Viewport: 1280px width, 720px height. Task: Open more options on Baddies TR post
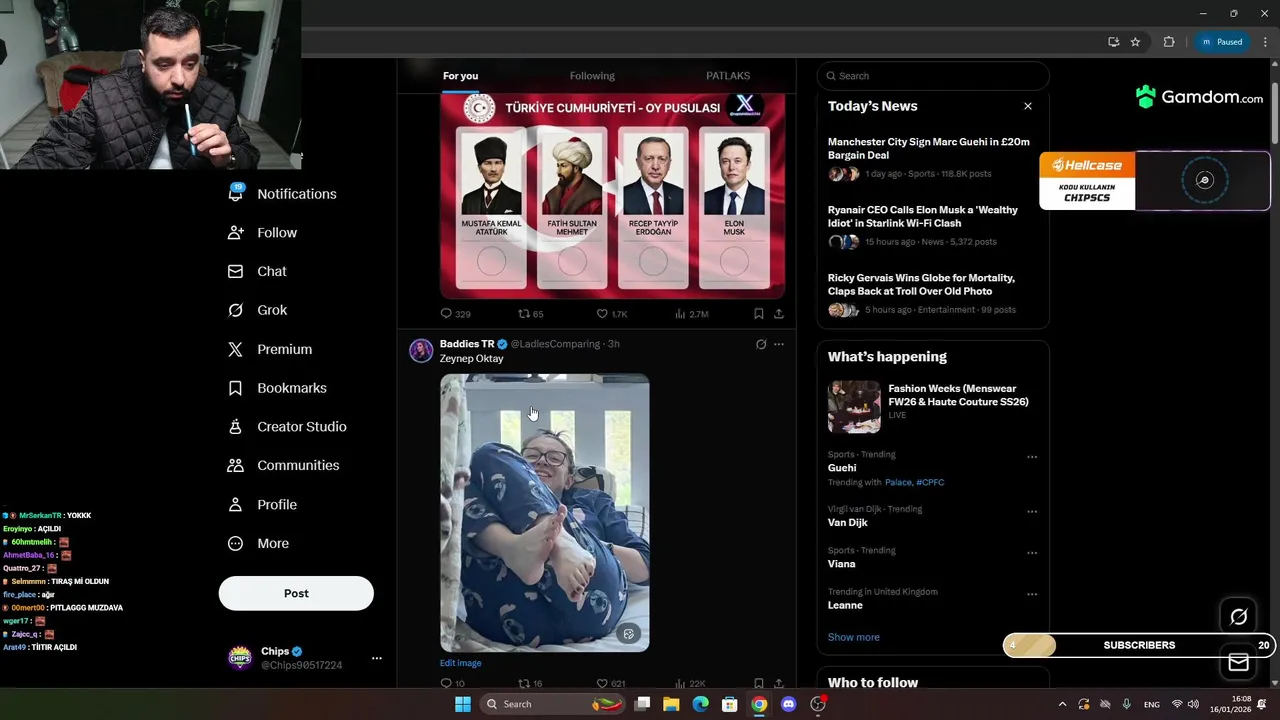(779, 344)
